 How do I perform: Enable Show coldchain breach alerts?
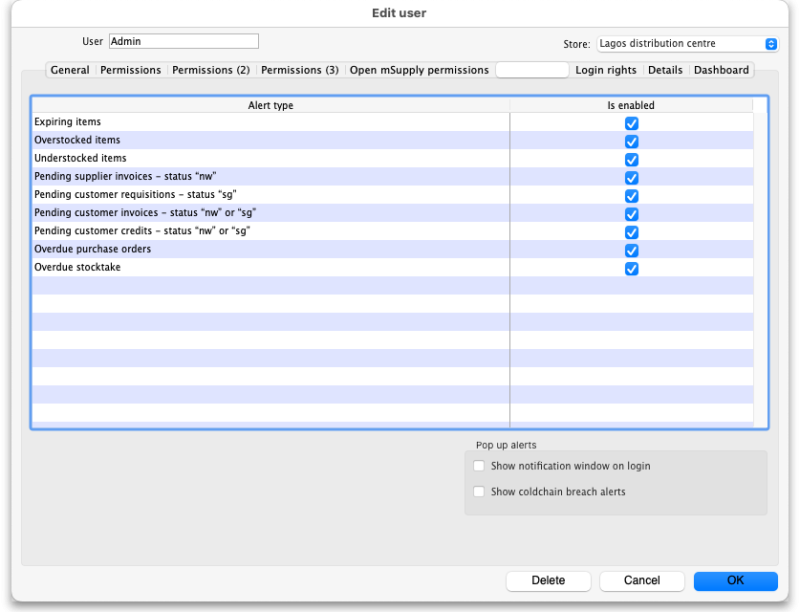479,491
